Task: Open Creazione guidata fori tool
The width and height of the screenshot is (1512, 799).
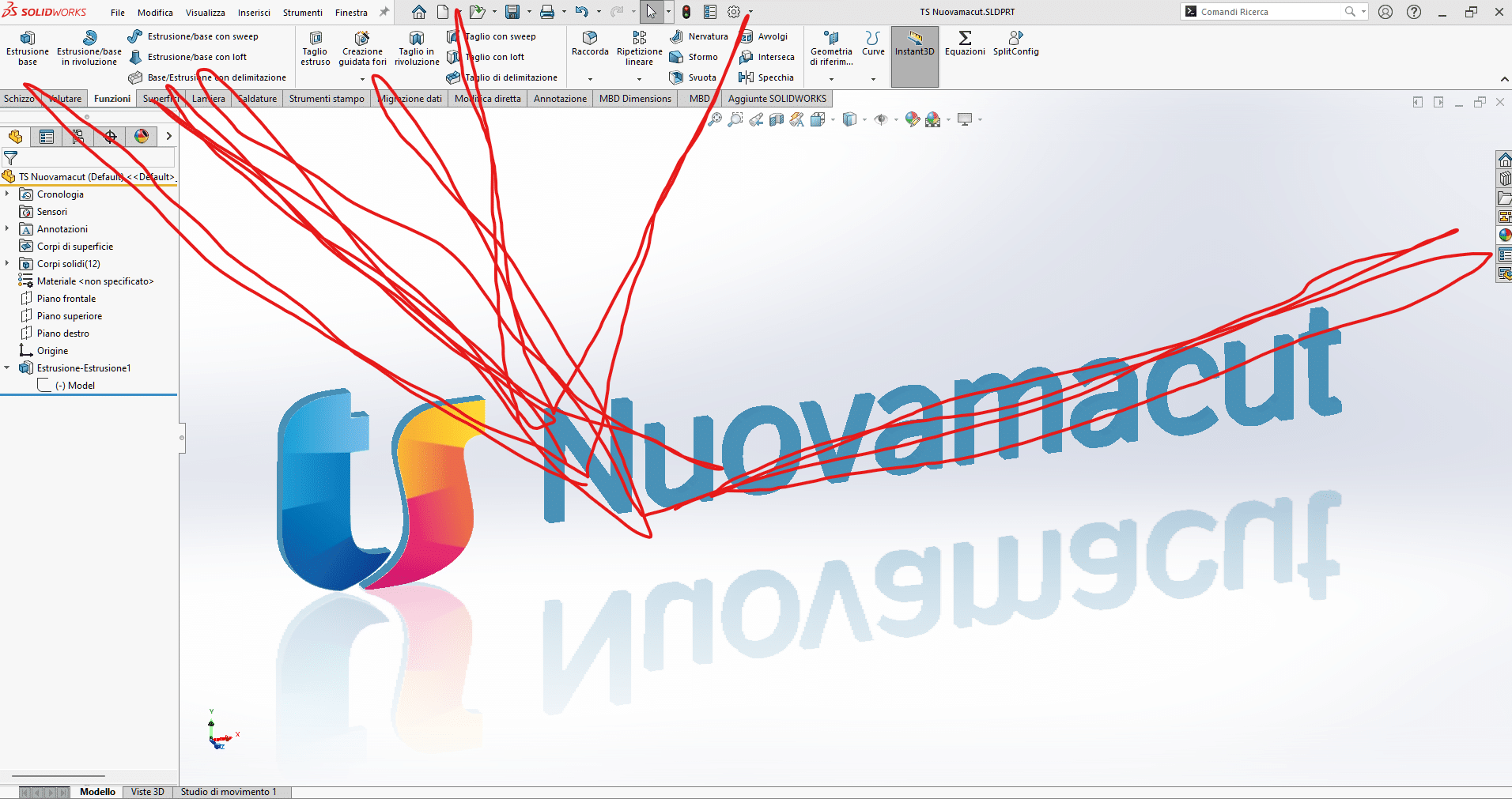Action: pyautogui.click(x=362, y=47)
